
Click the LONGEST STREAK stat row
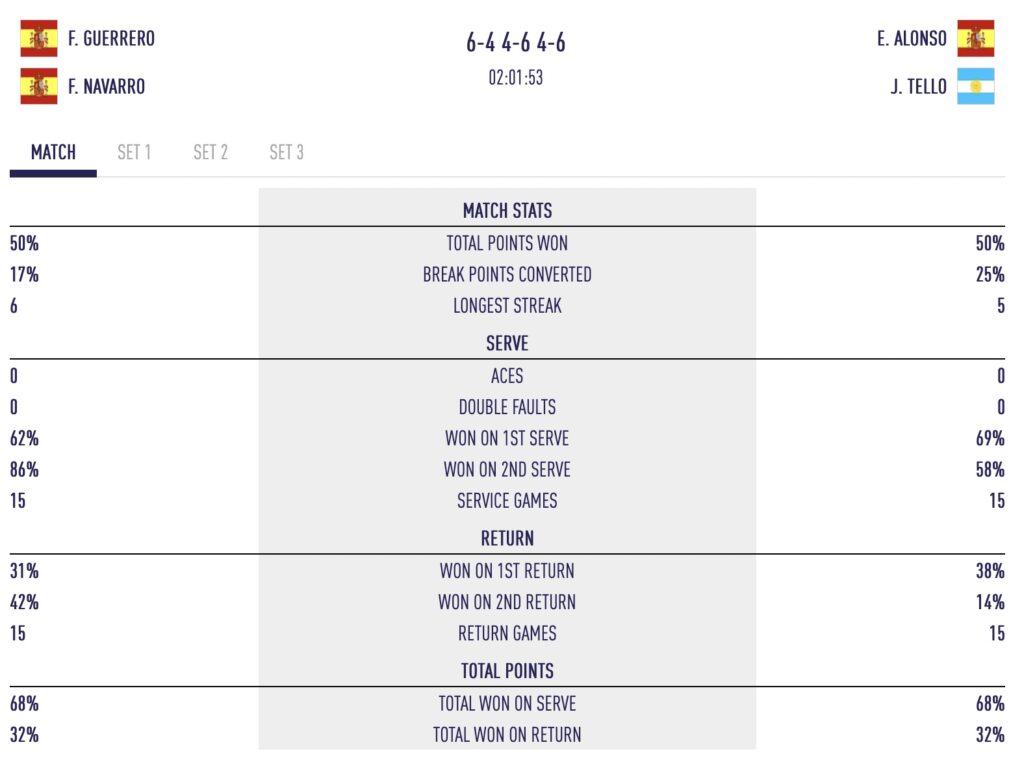(507, 305)
